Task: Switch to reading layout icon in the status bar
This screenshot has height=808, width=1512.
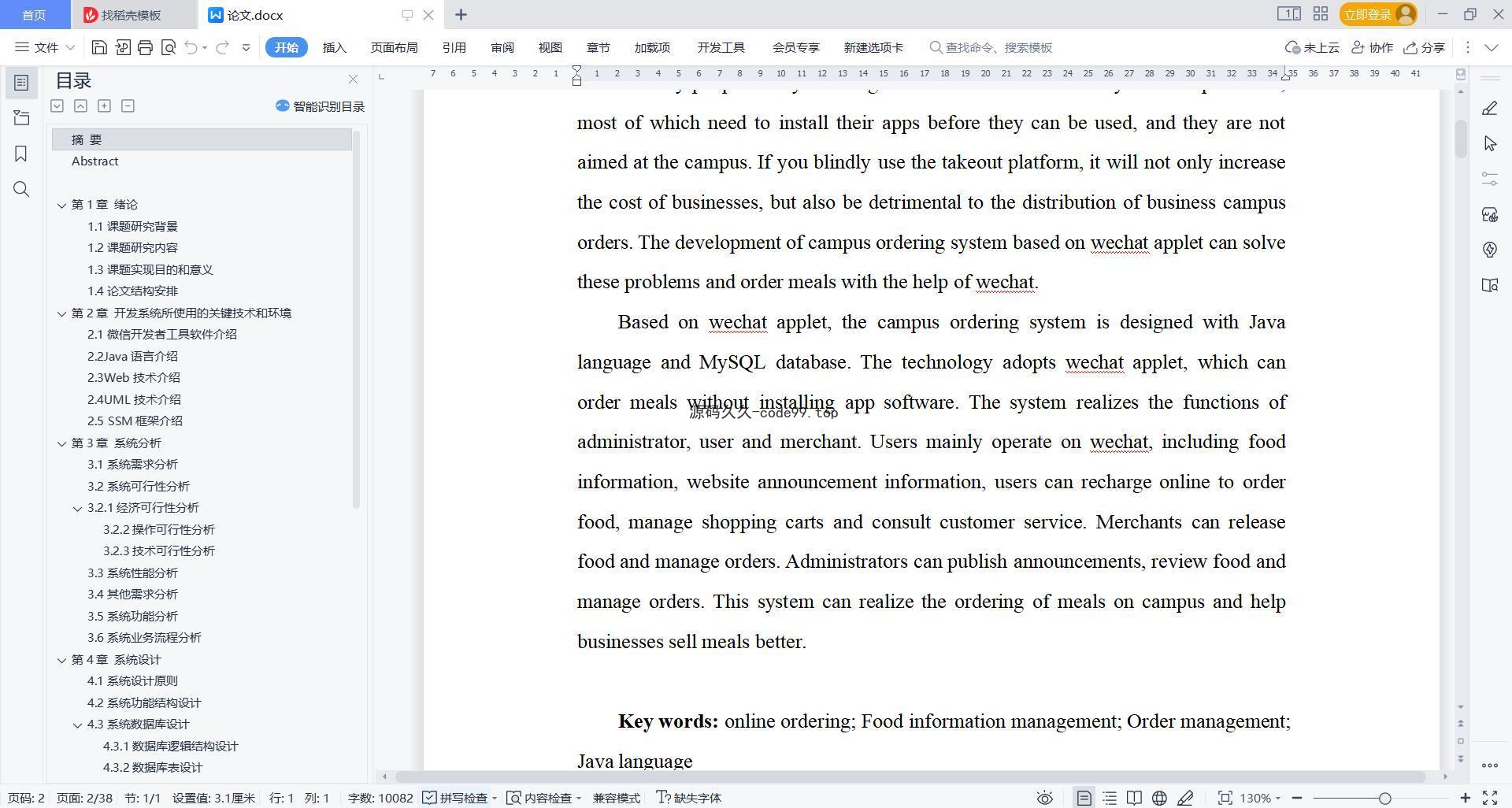Action: [x=1134, y=798]
